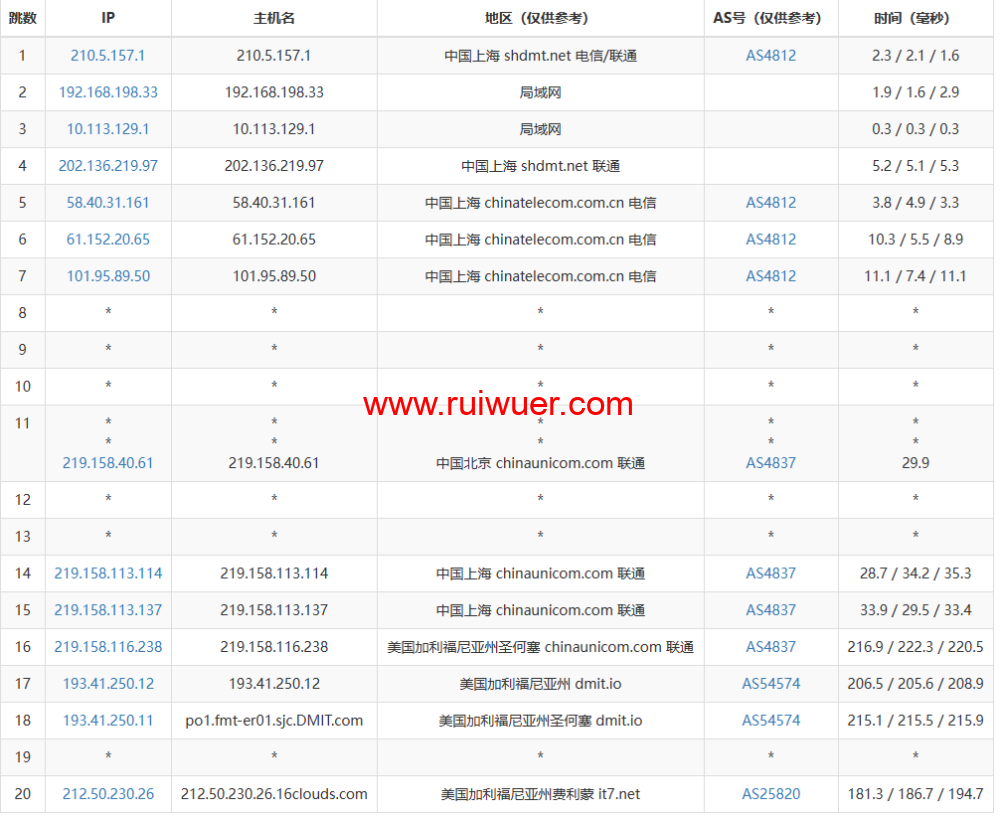Click hostname po1.fmt-er01.sjc.DMIT.com cell

(x=274, y=720)
